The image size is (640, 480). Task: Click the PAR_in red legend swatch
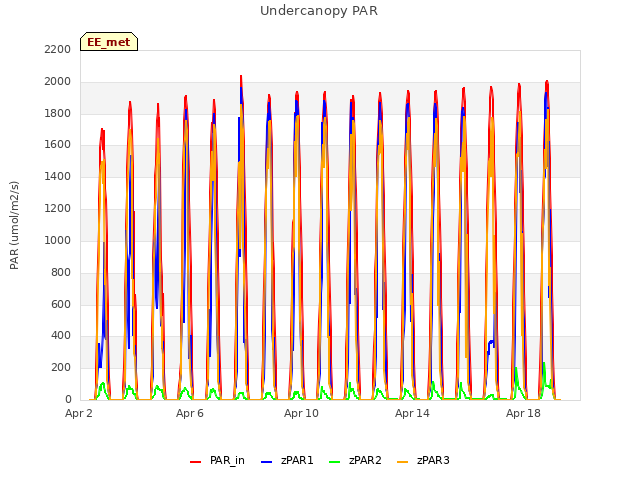(196, 462)
